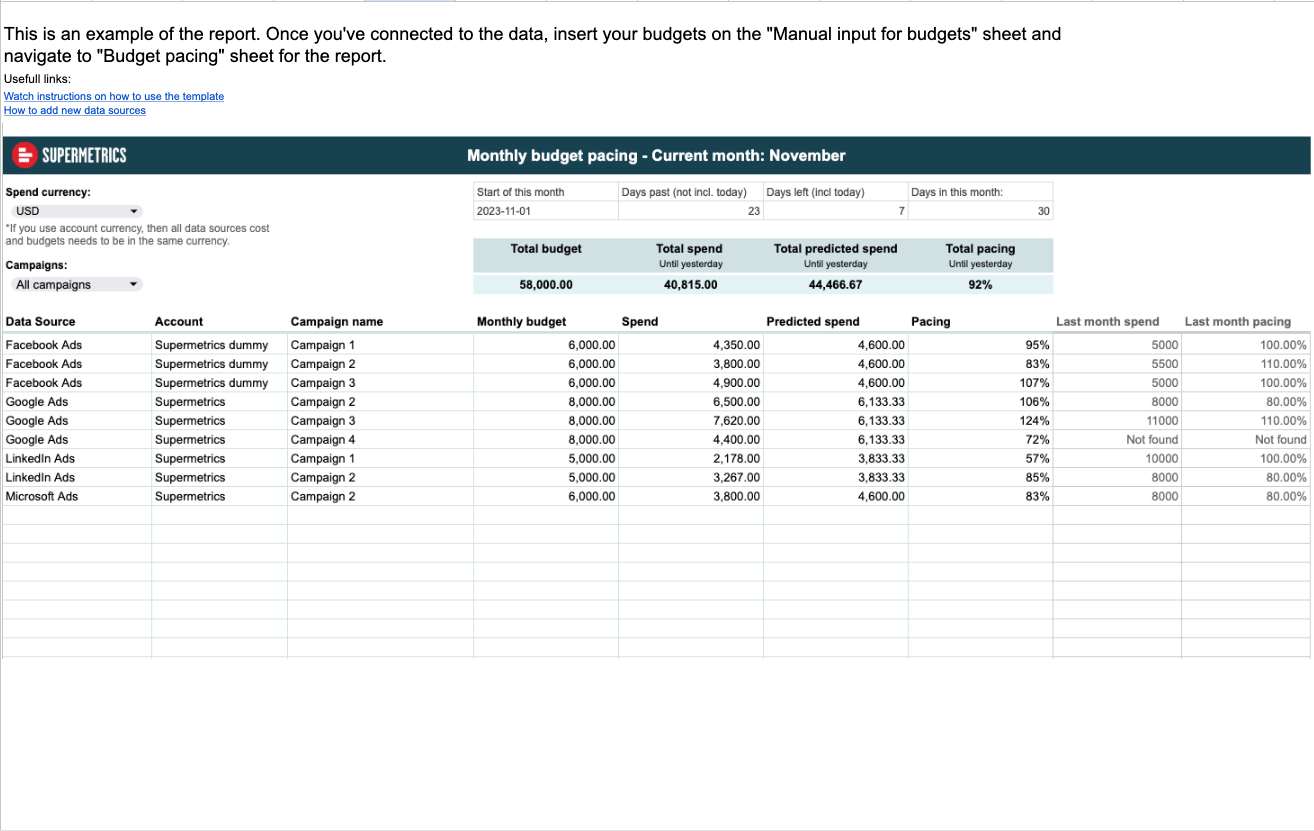
Task: Click the Total predicted spend value 44,466.67
Action: [x=835, y=285]
